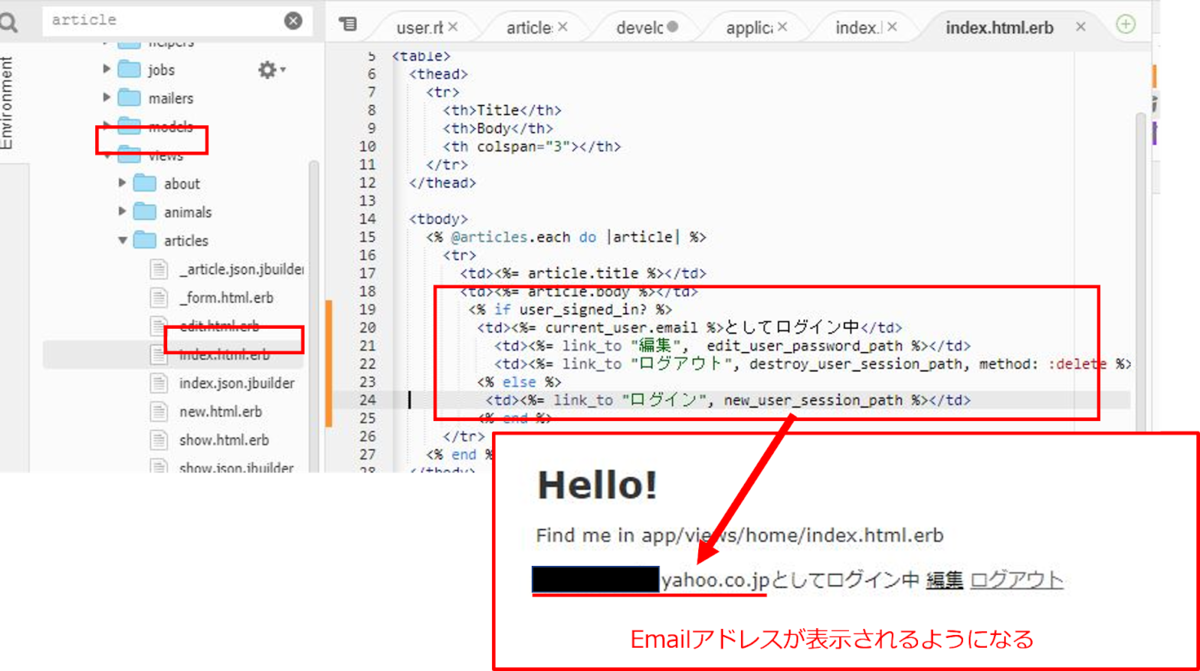Click the mailers folder icon
1200x671 pixels.
[x=129, y=98]
